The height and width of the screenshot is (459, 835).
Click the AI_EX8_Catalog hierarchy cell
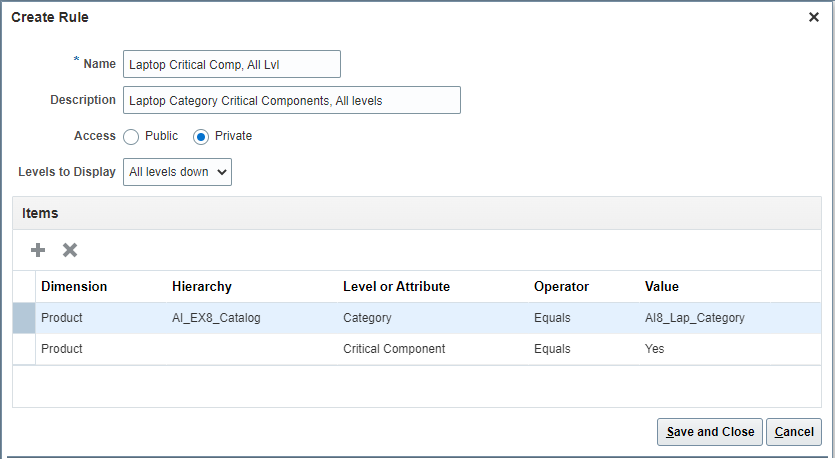(216, 318)
